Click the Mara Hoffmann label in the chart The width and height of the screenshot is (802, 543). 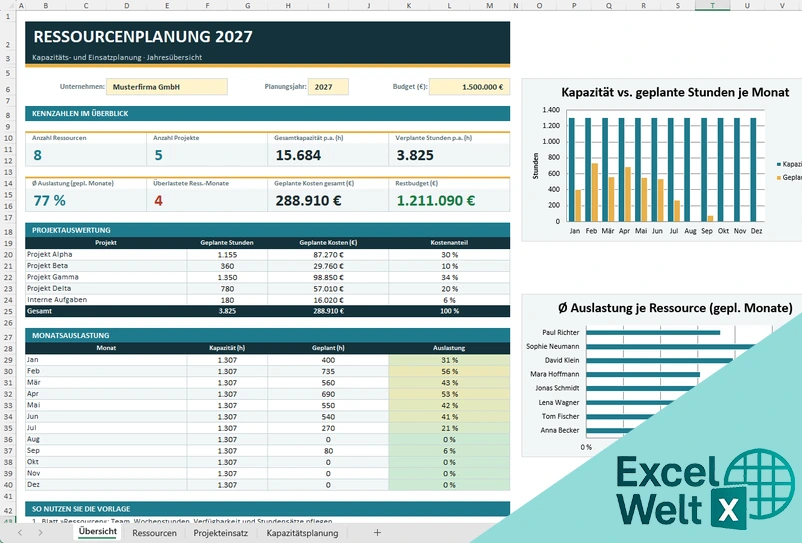click(x=554, y=374)
